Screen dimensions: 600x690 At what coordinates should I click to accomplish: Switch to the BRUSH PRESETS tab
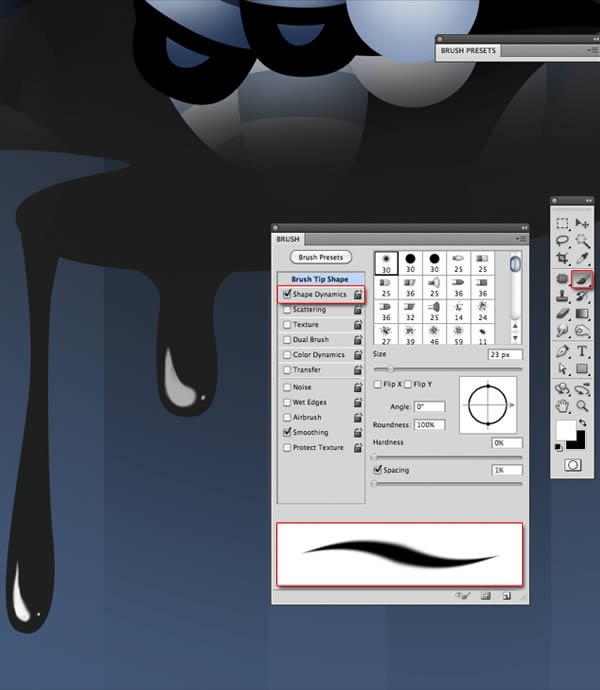[468, 51]
